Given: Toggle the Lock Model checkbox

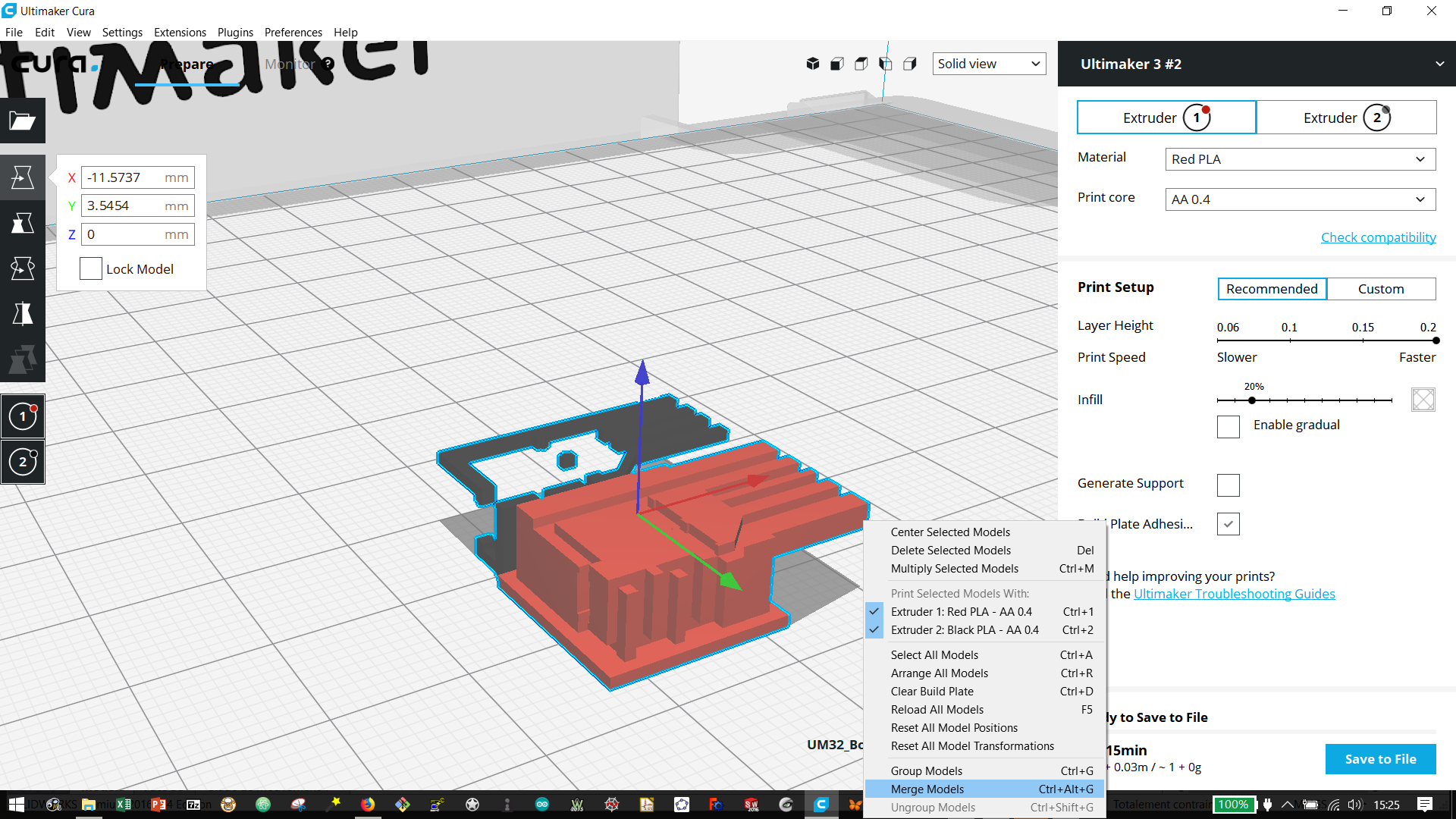Looking at the screenshot, I should (91, 268).
